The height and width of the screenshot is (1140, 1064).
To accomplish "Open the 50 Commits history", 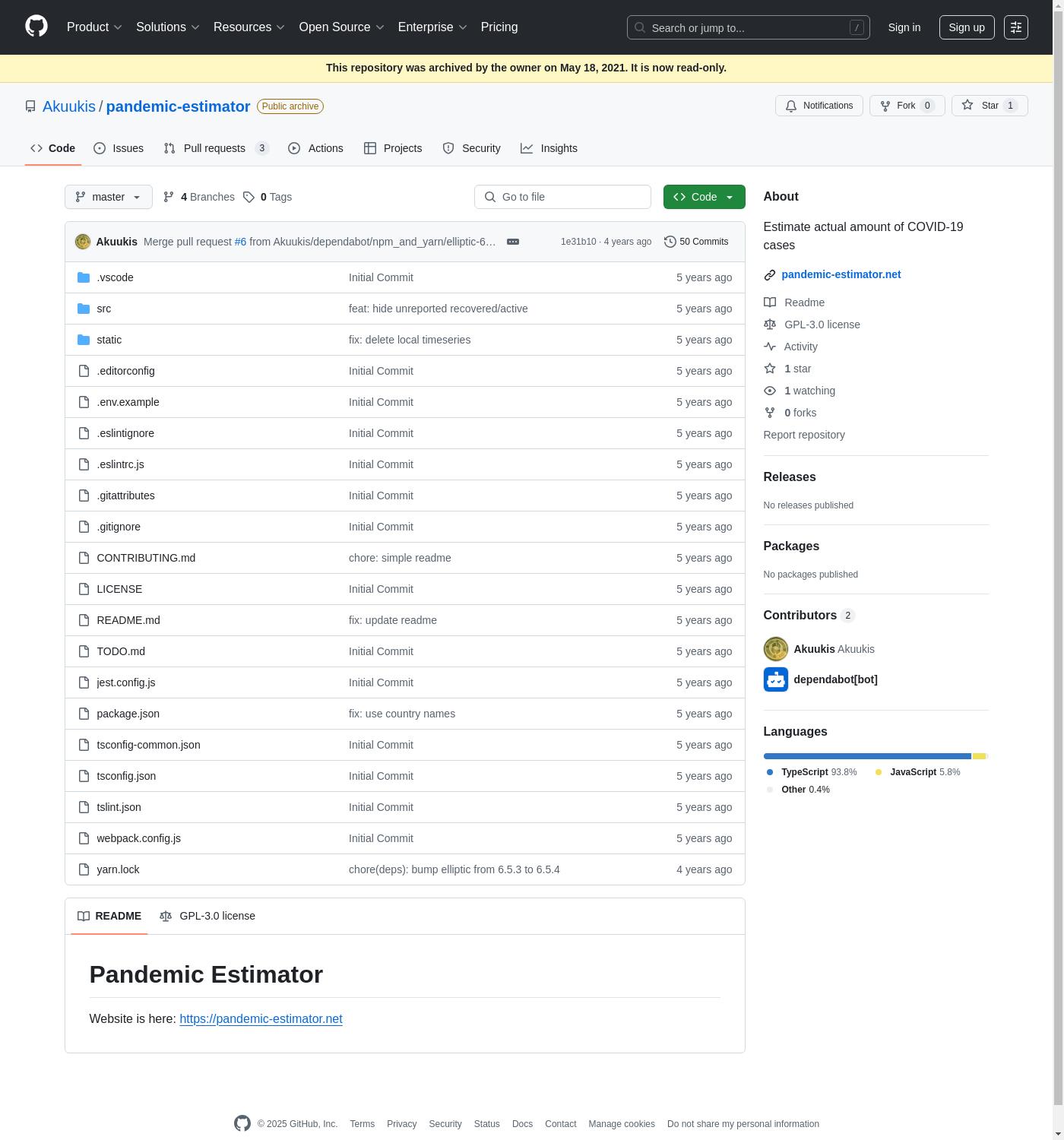I will point(696,242).
